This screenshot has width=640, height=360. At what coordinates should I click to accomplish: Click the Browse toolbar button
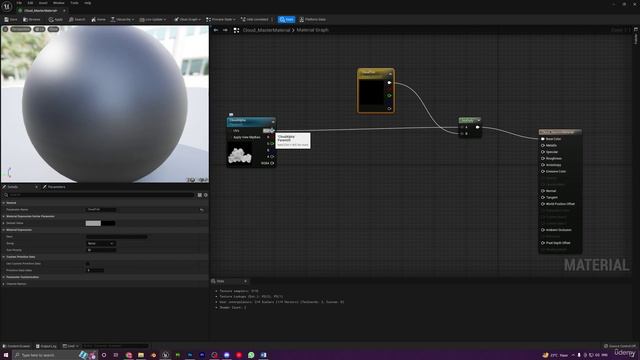click(x=32, y=19)
